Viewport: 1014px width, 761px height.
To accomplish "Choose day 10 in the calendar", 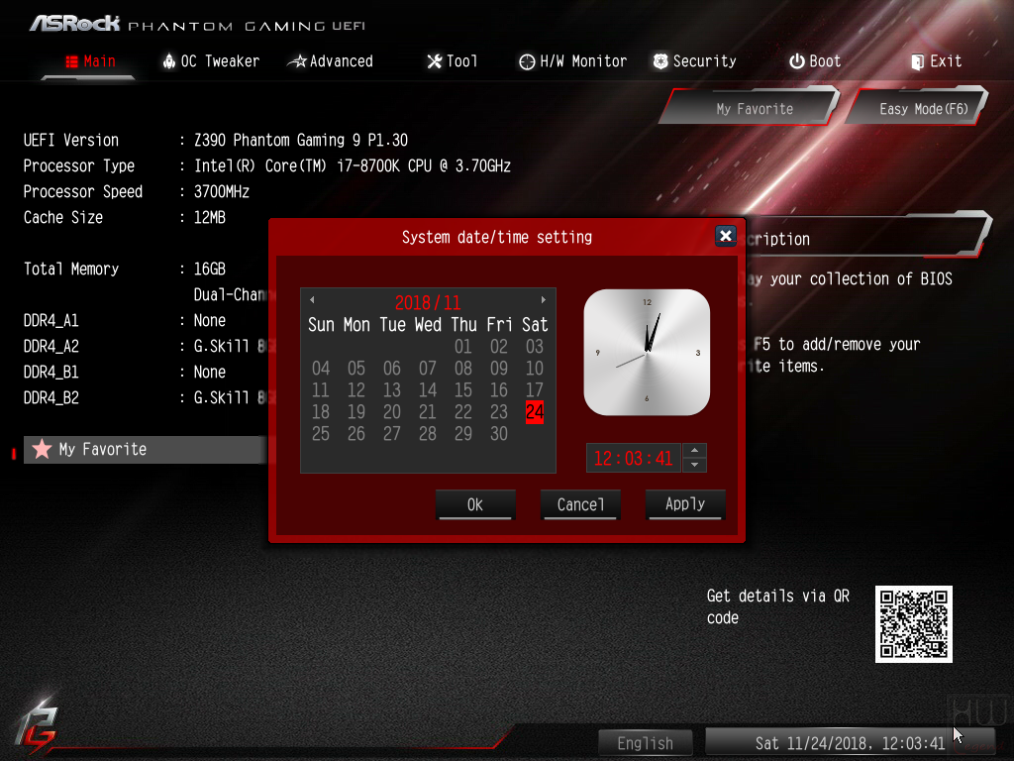I will pyautogui.click(x=534, y=369).
